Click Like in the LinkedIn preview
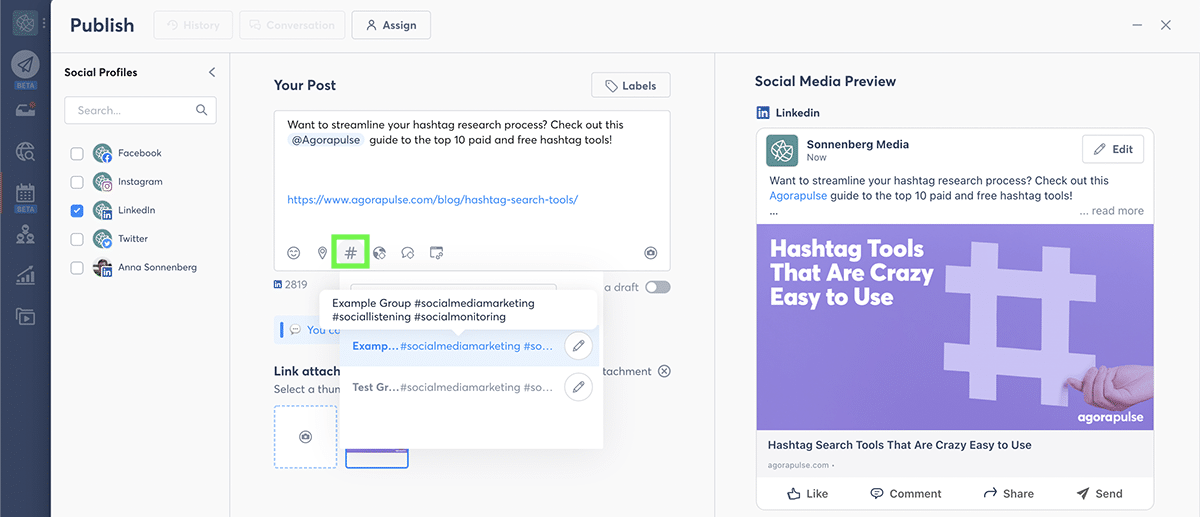Screen dimensions: 1200x517 click(807, 493)
